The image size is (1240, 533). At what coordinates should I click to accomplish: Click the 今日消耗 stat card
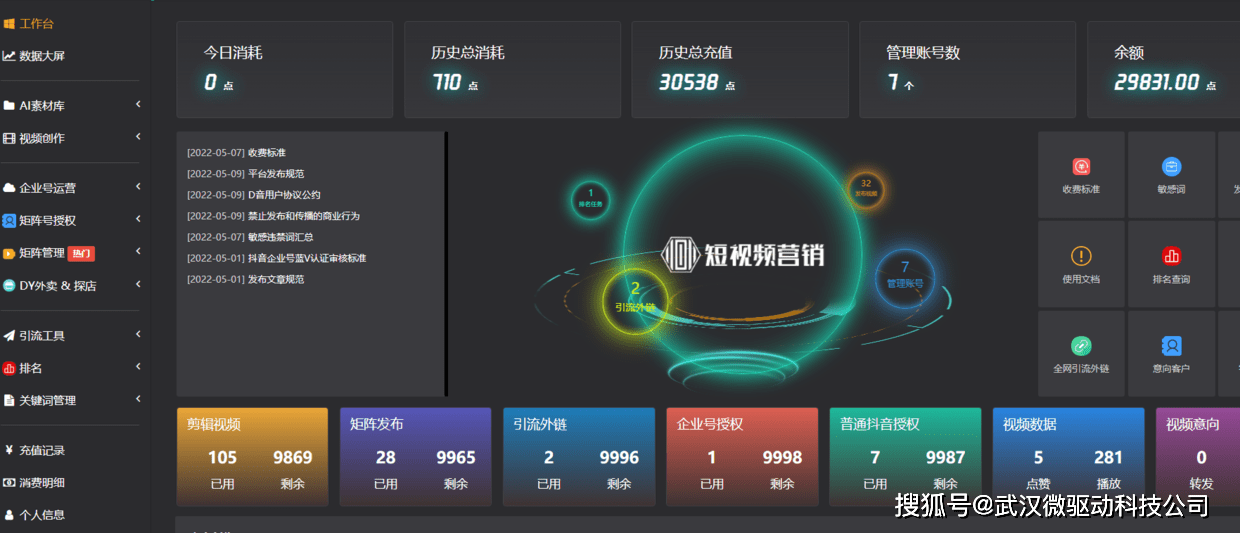tap(285, 70)
